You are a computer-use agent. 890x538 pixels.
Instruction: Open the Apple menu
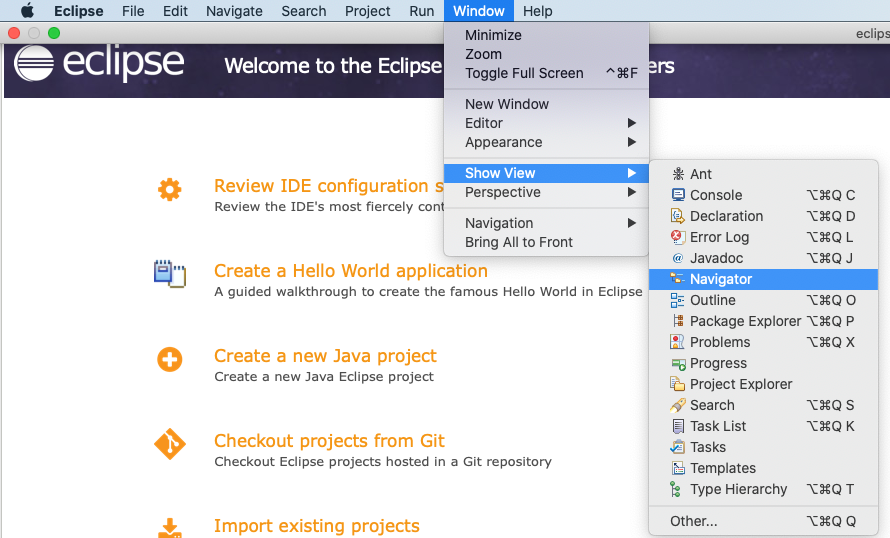pos(27,11)
